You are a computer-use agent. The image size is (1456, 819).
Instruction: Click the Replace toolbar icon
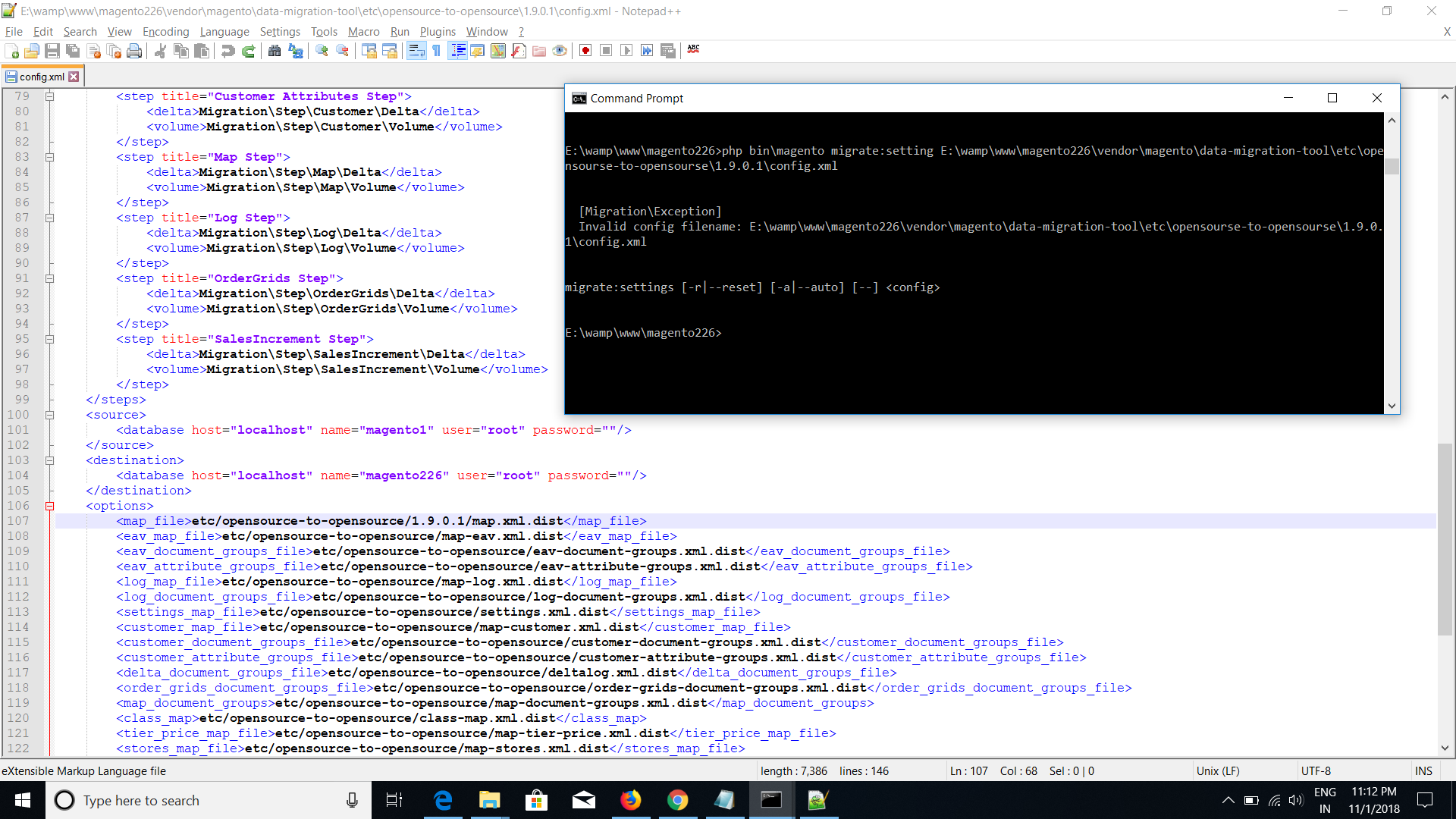pyautogui.click(x=295, y=51)
